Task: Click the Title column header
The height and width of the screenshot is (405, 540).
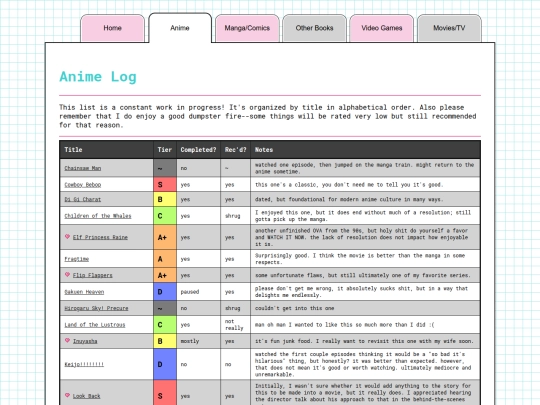Action: pos(106,150)
